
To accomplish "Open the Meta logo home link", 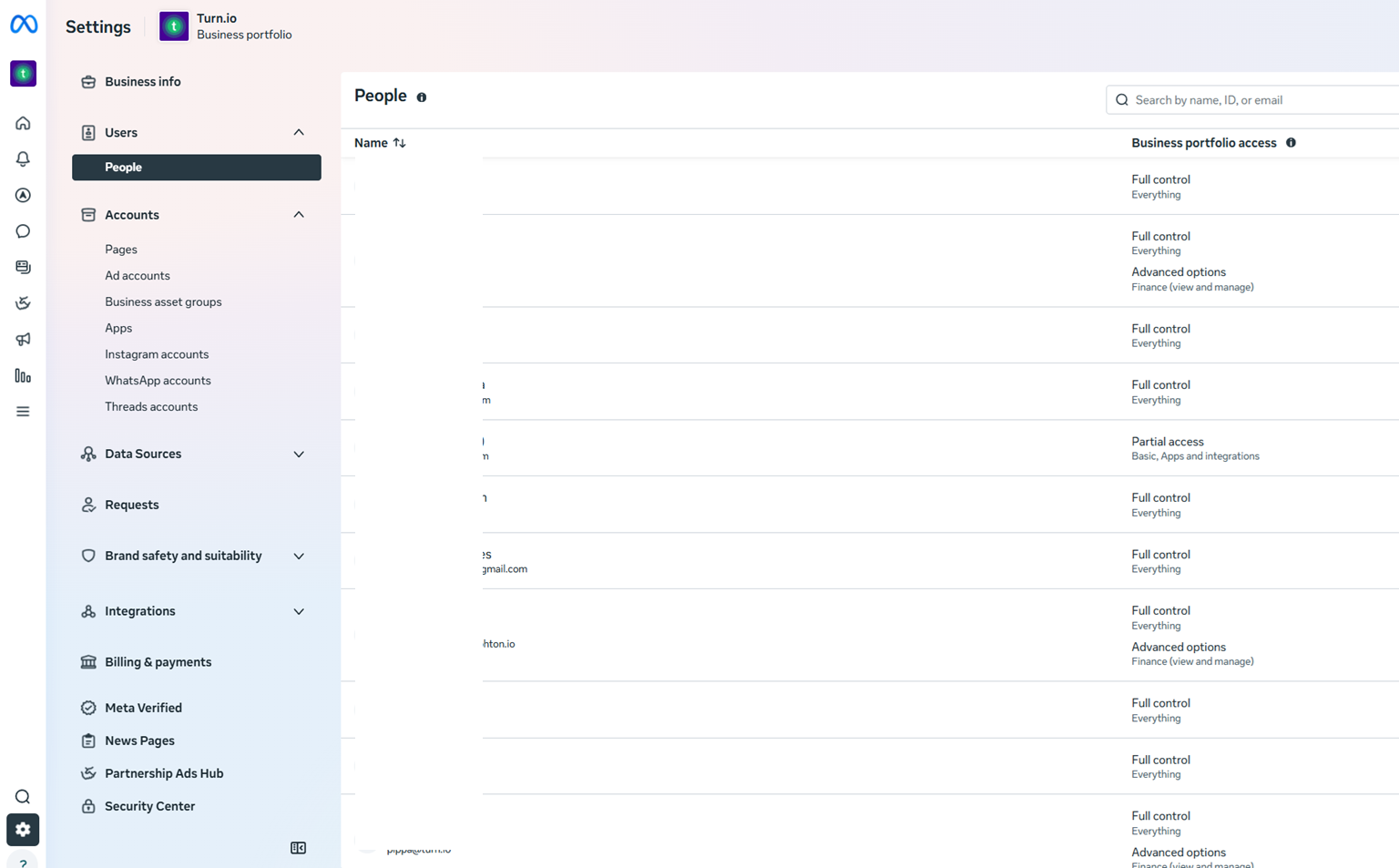I will tap(24, 25).
